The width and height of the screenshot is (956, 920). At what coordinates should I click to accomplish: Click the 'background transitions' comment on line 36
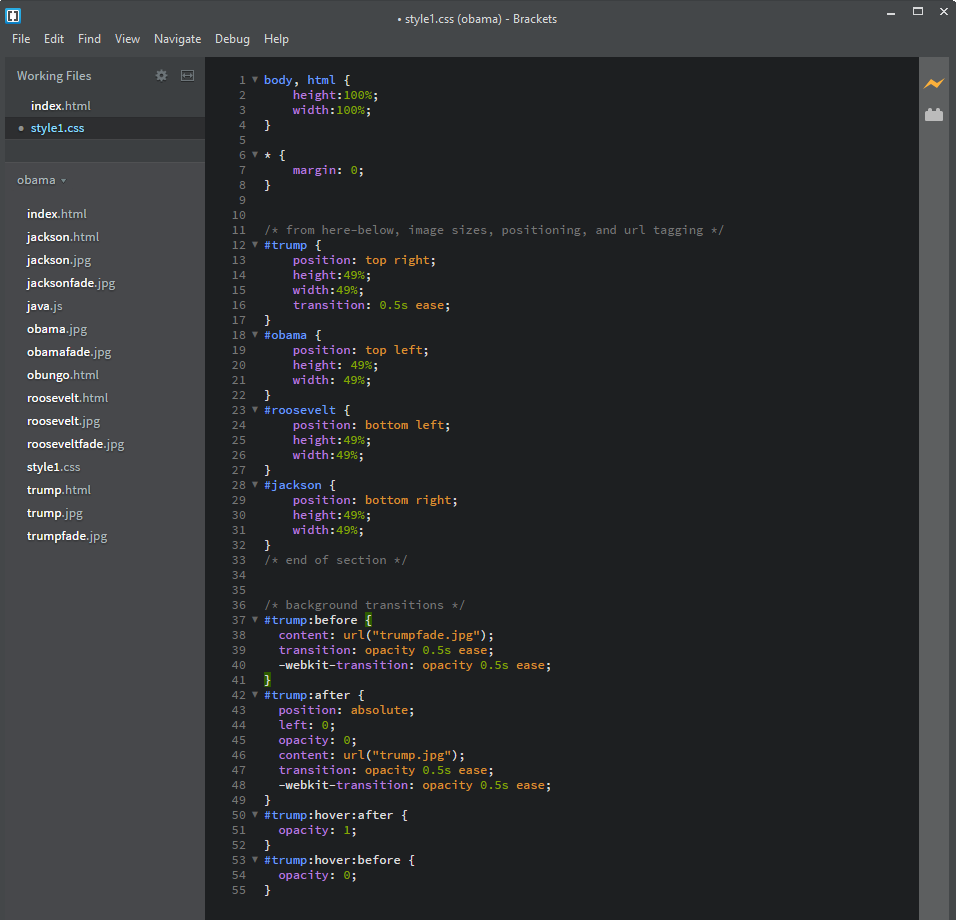coord(365,605)
